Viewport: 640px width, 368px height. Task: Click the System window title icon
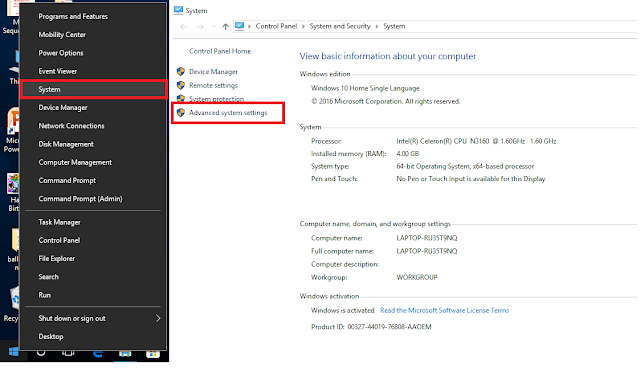178,10
